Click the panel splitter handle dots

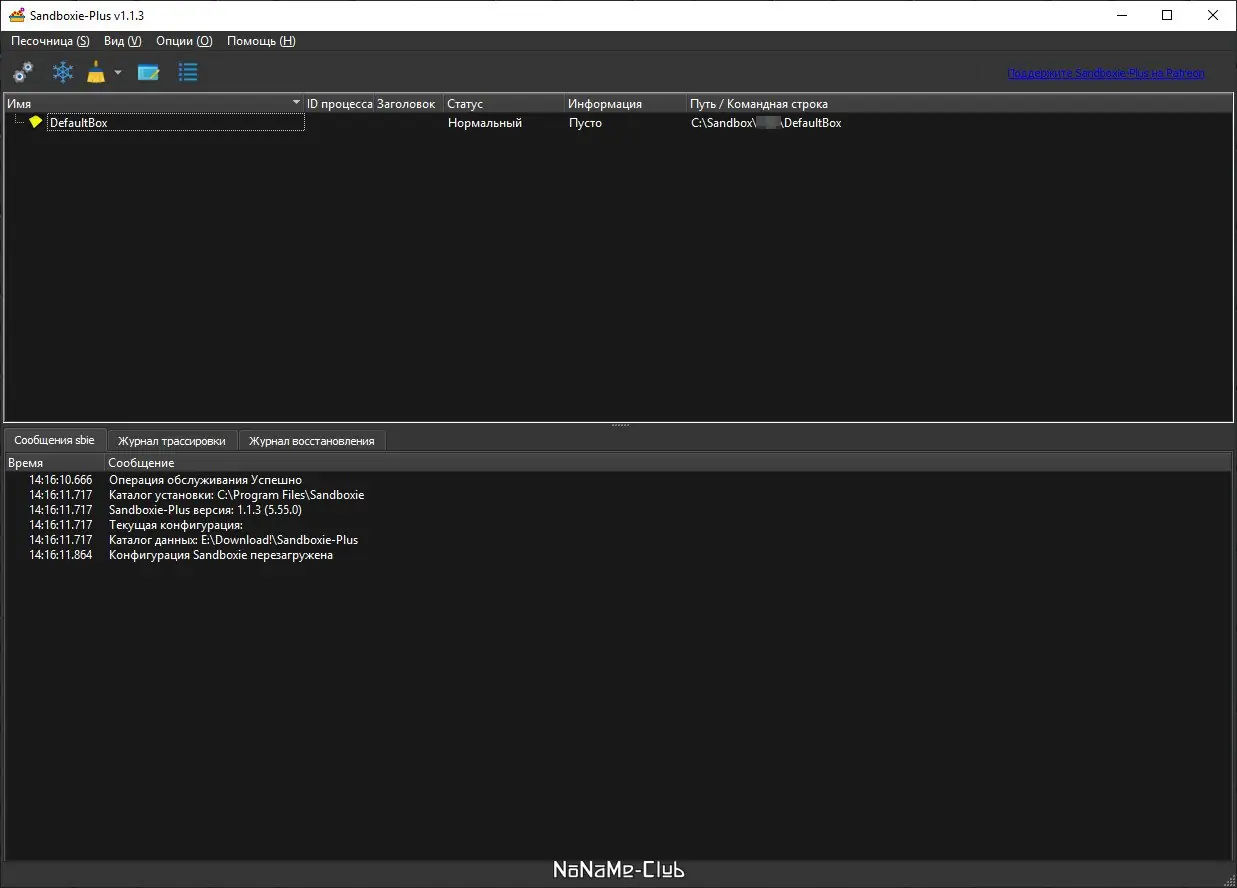(619, 425)
